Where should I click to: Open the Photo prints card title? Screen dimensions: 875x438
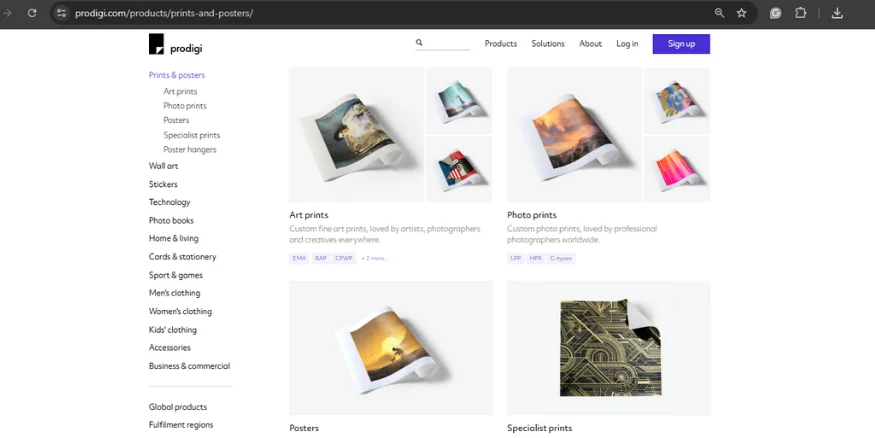click(x=532, y=215)
